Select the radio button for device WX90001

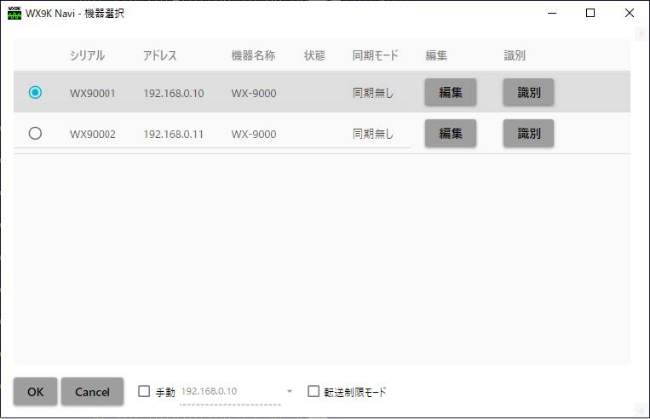tap(36, 93)
